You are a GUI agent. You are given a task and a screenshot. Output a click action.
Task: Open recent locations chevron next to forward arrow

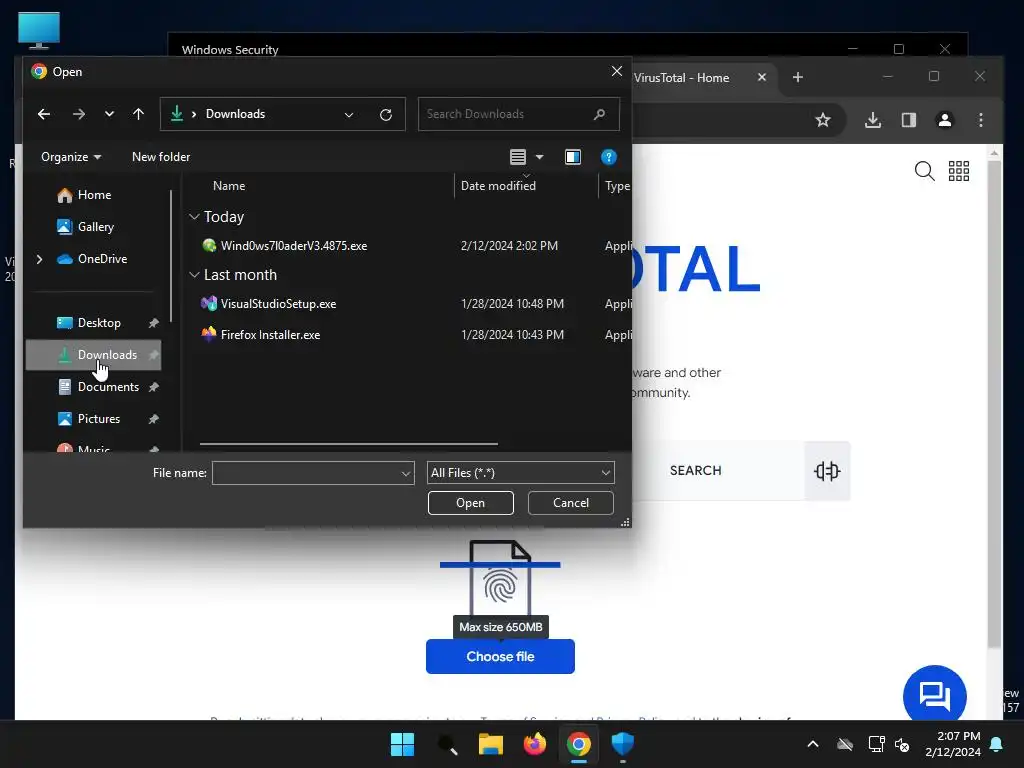[109, 114]
